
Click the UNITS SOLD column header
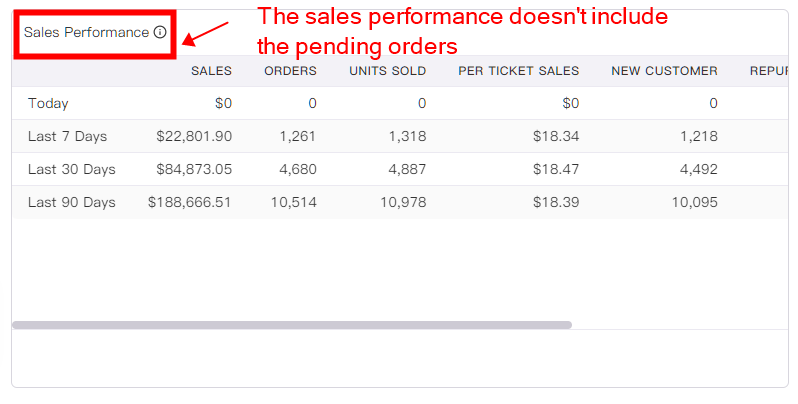[387, 71]
